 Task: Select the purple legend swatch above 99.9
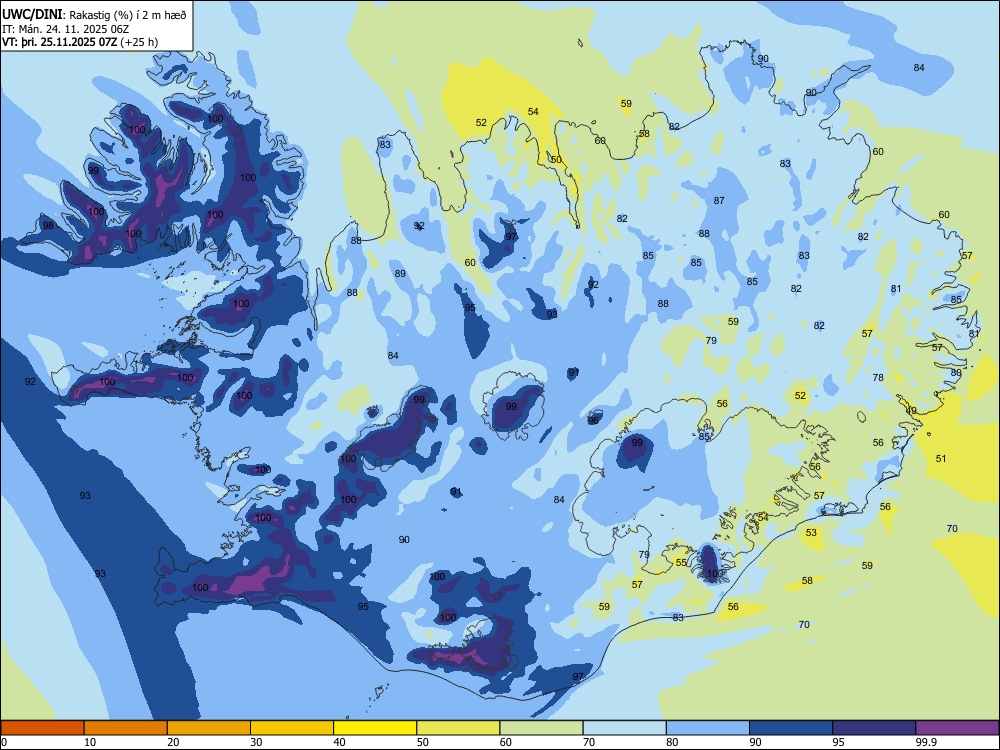pyautogui.click(x=957, y=728)
